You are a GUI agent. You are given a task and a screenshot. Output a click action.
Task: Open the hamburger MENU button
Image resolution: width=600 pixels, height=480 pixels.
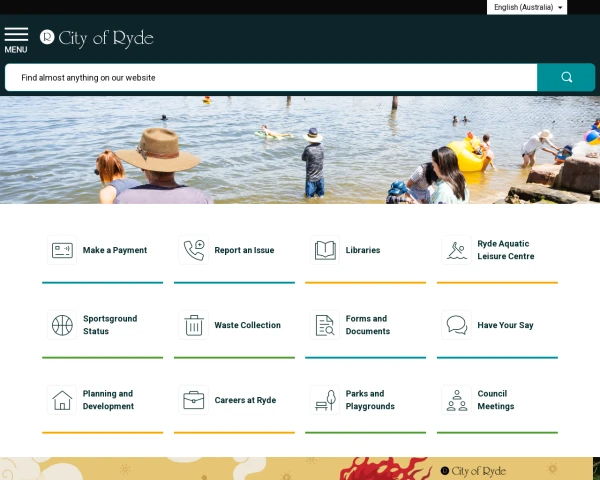coord(16,39)
